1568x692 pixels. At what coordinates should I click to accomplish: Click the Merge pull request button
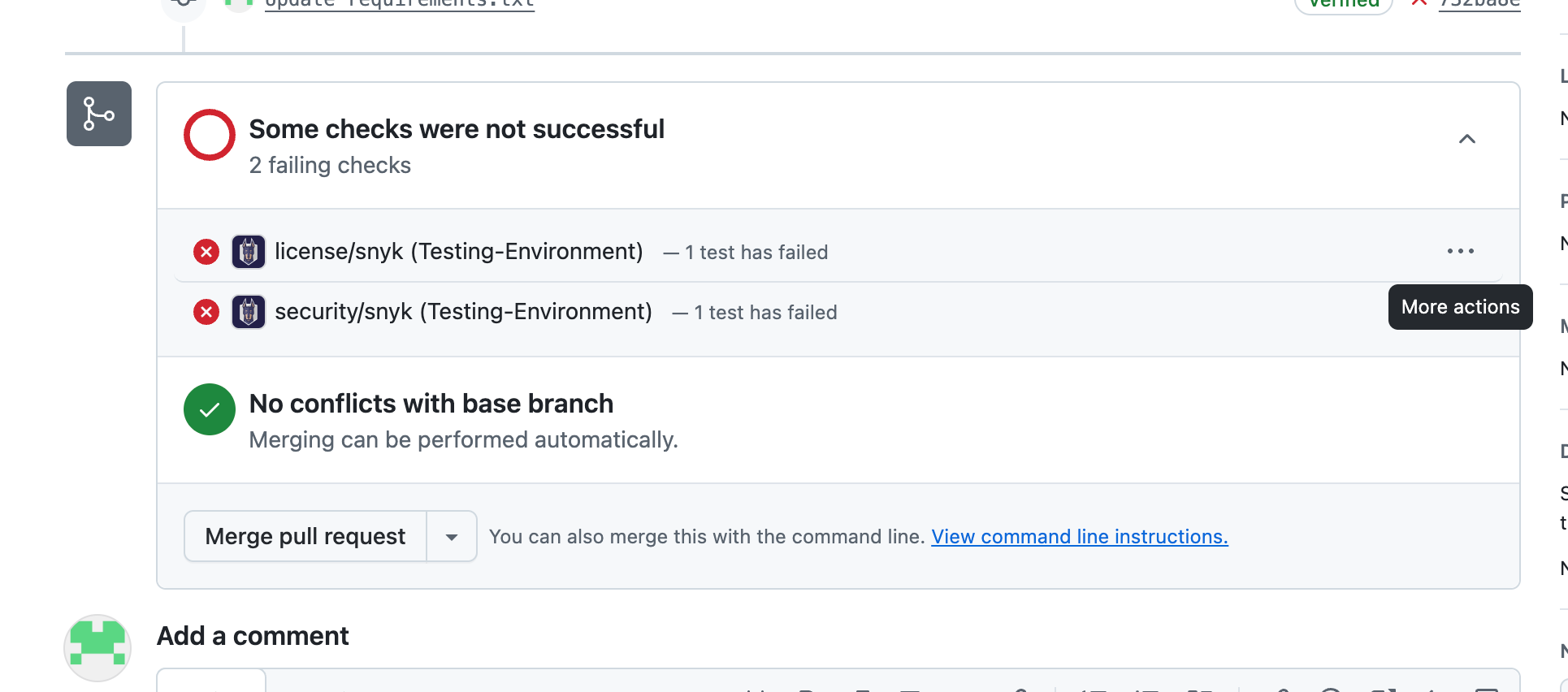click(x=305, y=536)
